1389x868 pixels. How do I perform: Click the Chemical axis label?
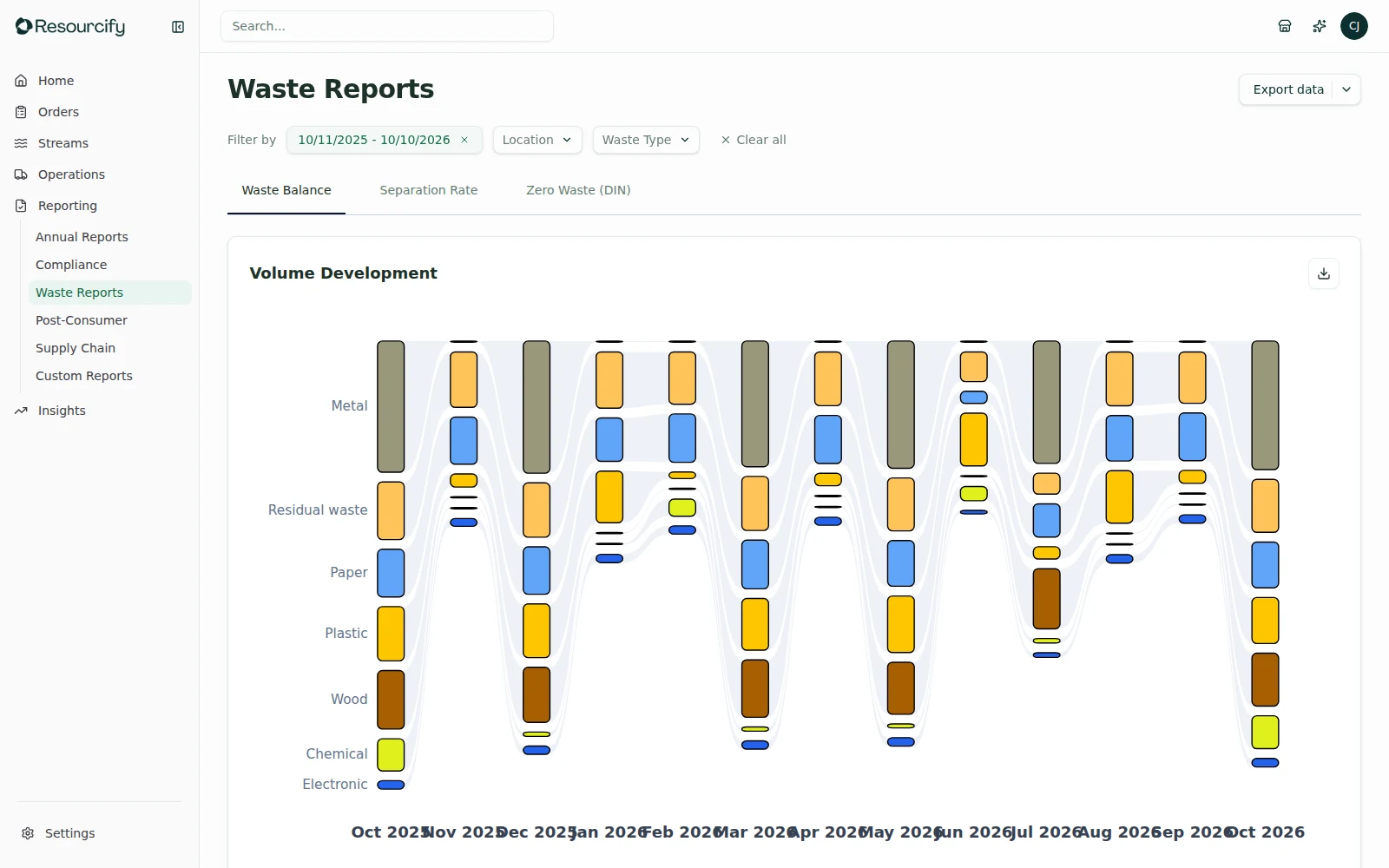(337, 753)
